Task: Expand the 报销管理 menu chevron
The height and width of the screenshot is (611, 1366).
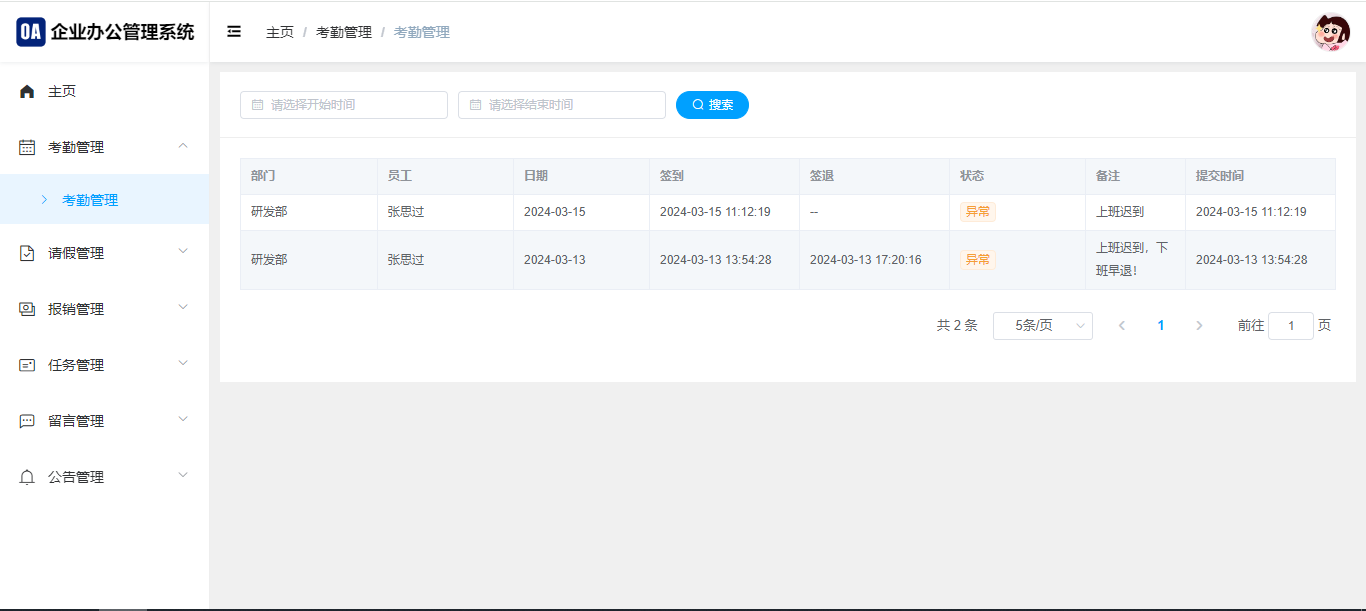Action: point(182,307)
